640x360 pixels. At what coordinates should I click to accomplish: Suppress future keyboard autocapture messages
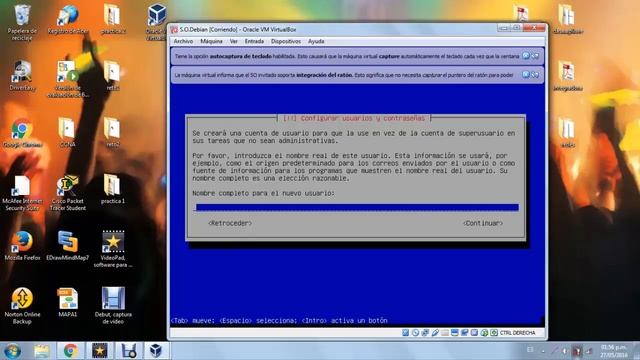[x=535, y=56]
